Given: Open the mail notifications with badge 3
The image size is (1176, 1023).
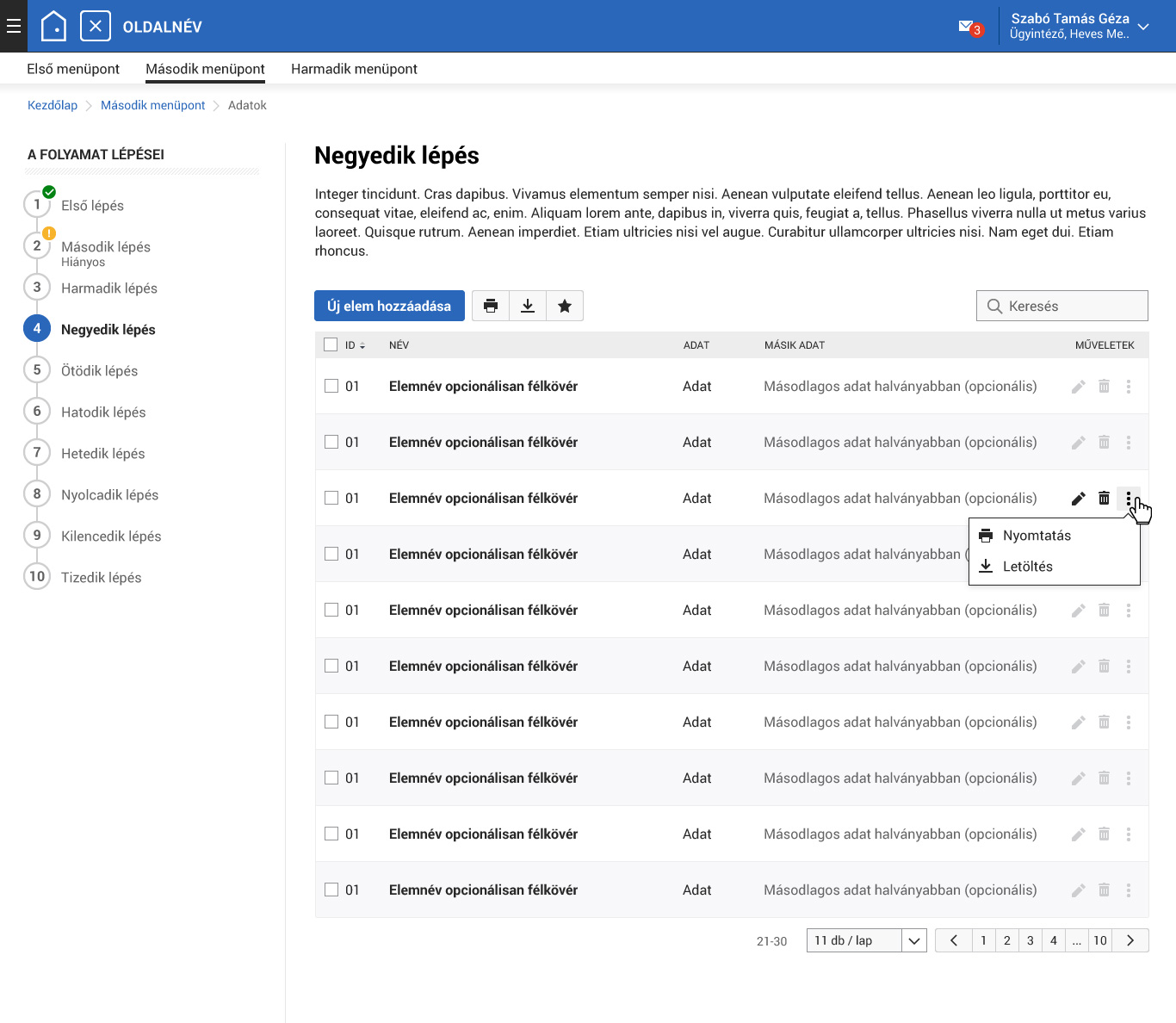Looking at the screenshot, I should (x=970, y=28).
